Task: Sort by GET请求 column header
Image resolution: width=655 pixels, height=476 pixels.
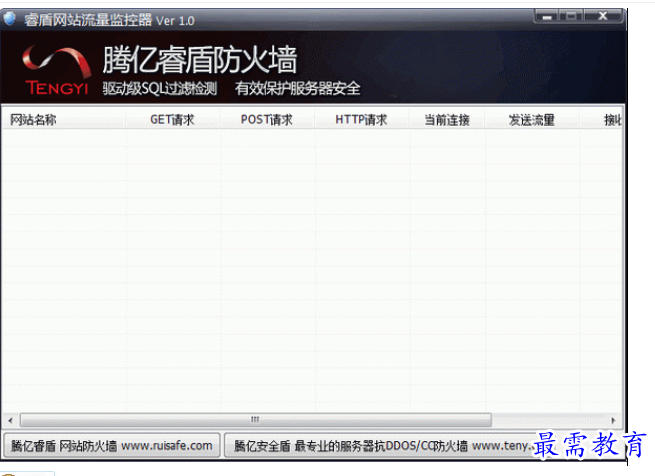Action: click(173, 120)
